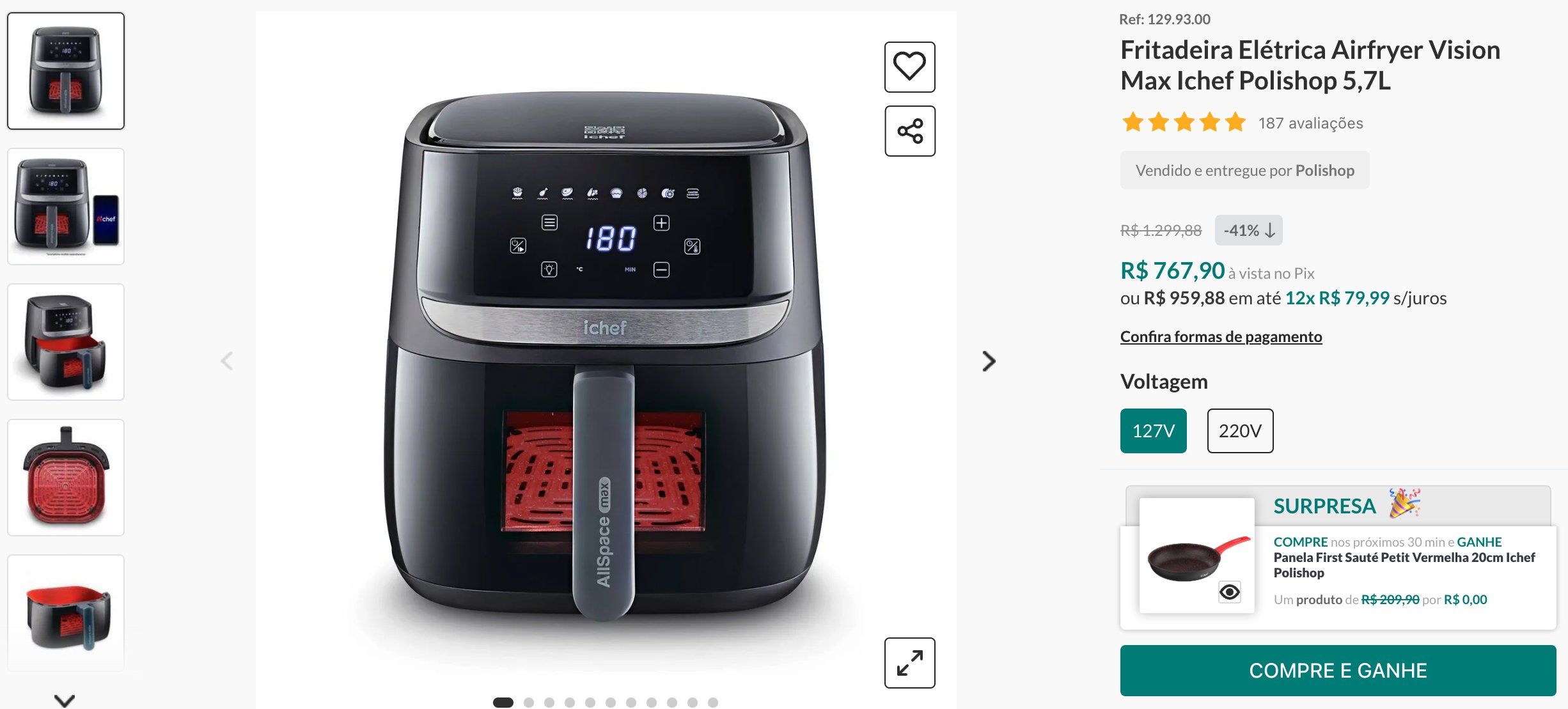The width and height of the screenshot is (1568, 709).
Task: Open the -41% discount indicator
Action: pyautogui.click(x=1248, y=230)
